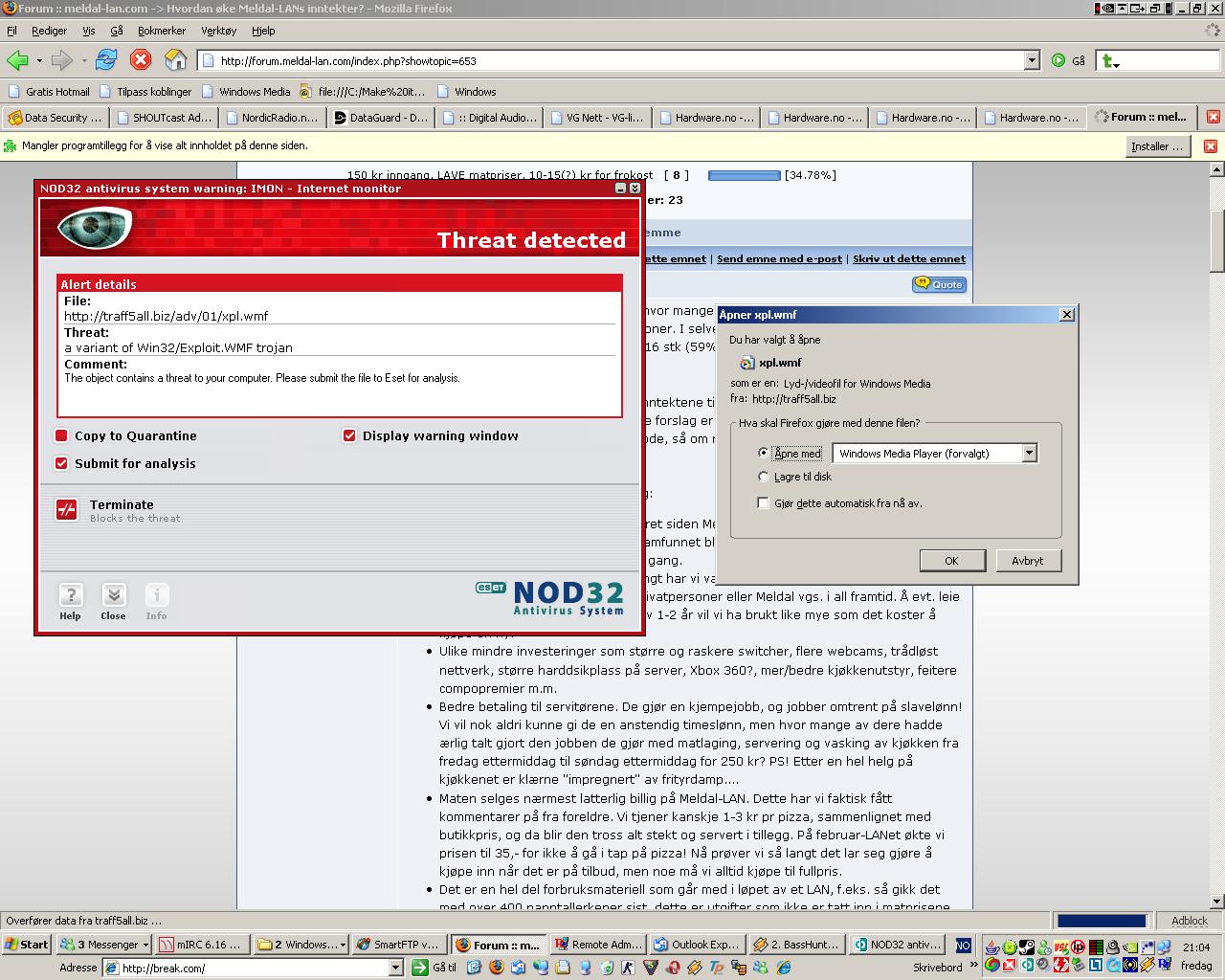Click the page's vertical scrollbar thumb
1225x980 pixels.
pos(1217,240)
